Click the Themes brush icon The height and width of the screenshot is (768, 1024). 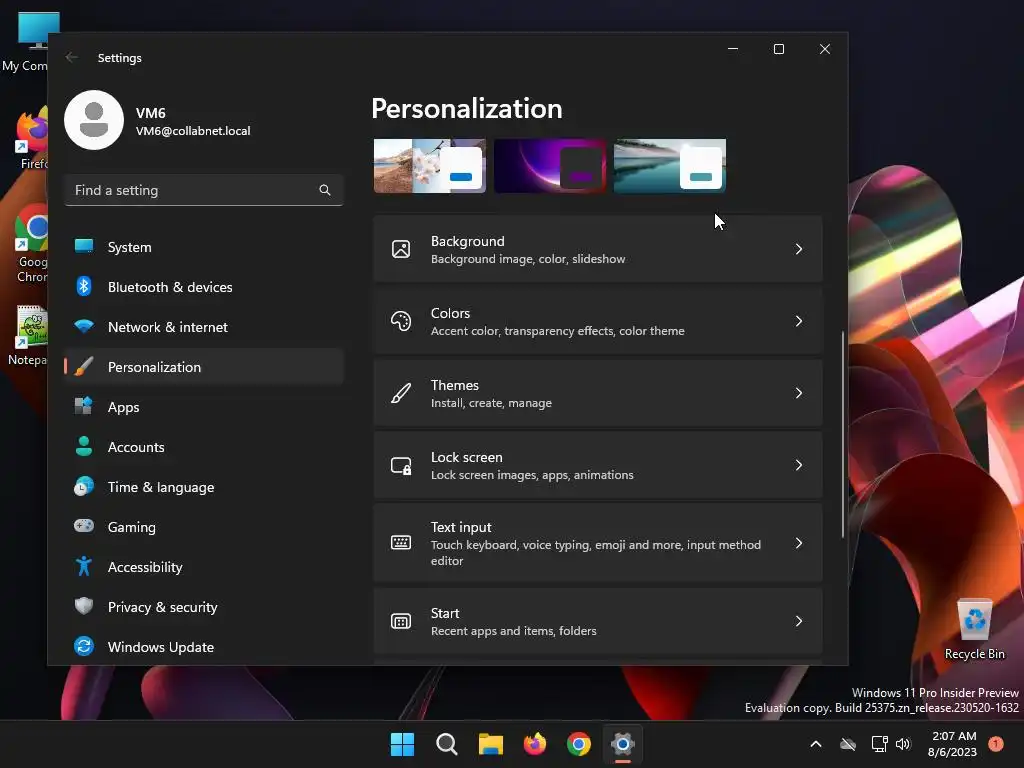[401, 392]
